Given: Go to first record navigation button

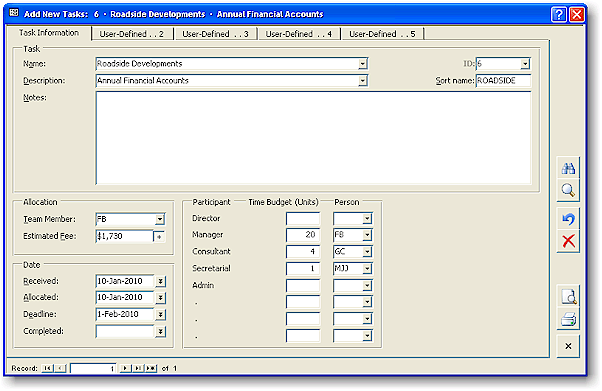Looking at the screenshot, I should click(x=47, y=368).
